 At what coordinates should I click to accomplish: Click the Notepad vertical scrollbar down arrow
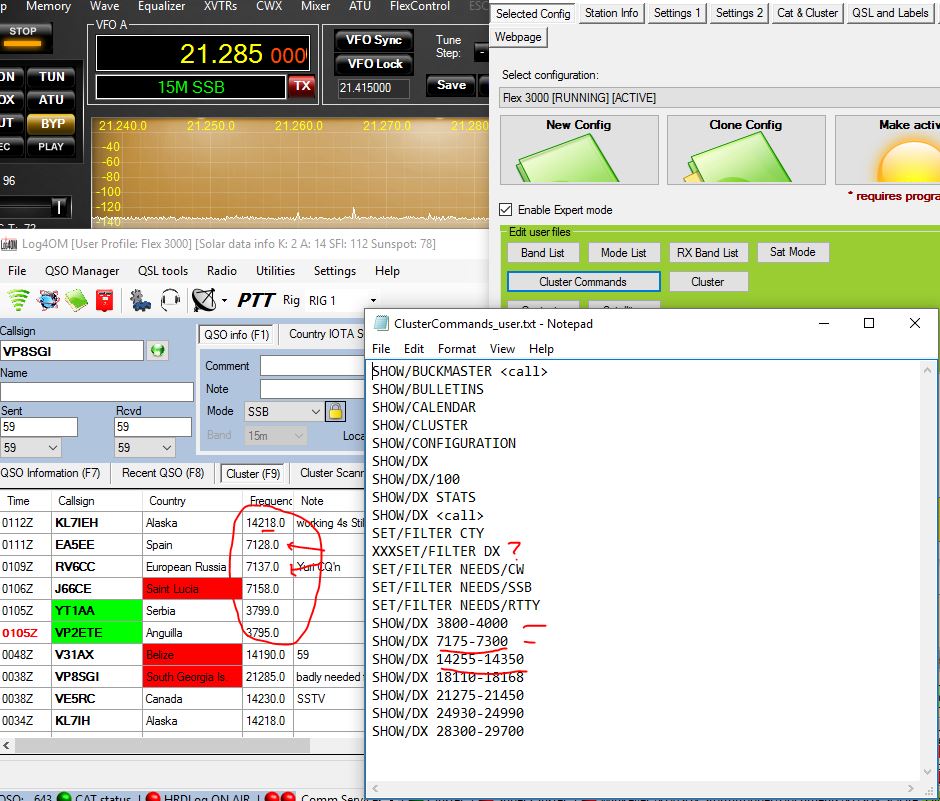tap(927, 771)
